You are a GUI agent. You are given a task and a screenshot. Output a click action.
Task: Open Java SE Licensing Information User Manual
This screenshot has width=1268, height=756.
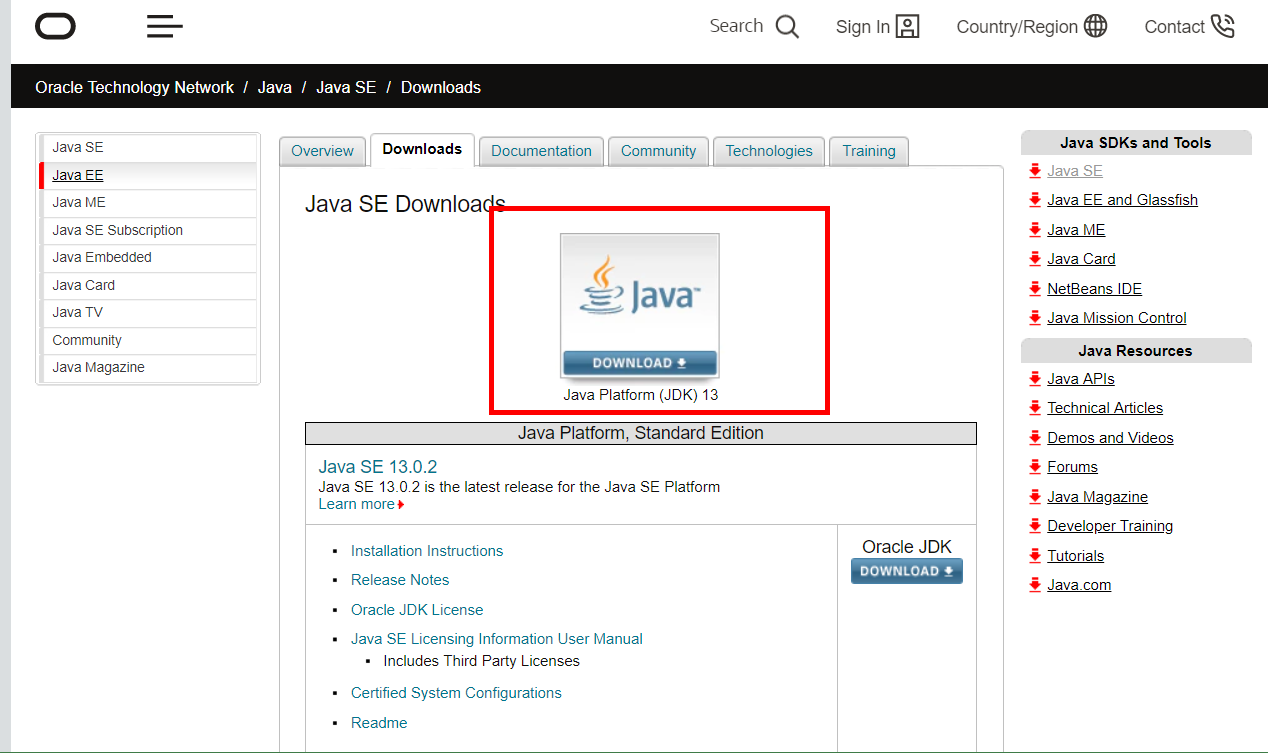coord(497,639)
